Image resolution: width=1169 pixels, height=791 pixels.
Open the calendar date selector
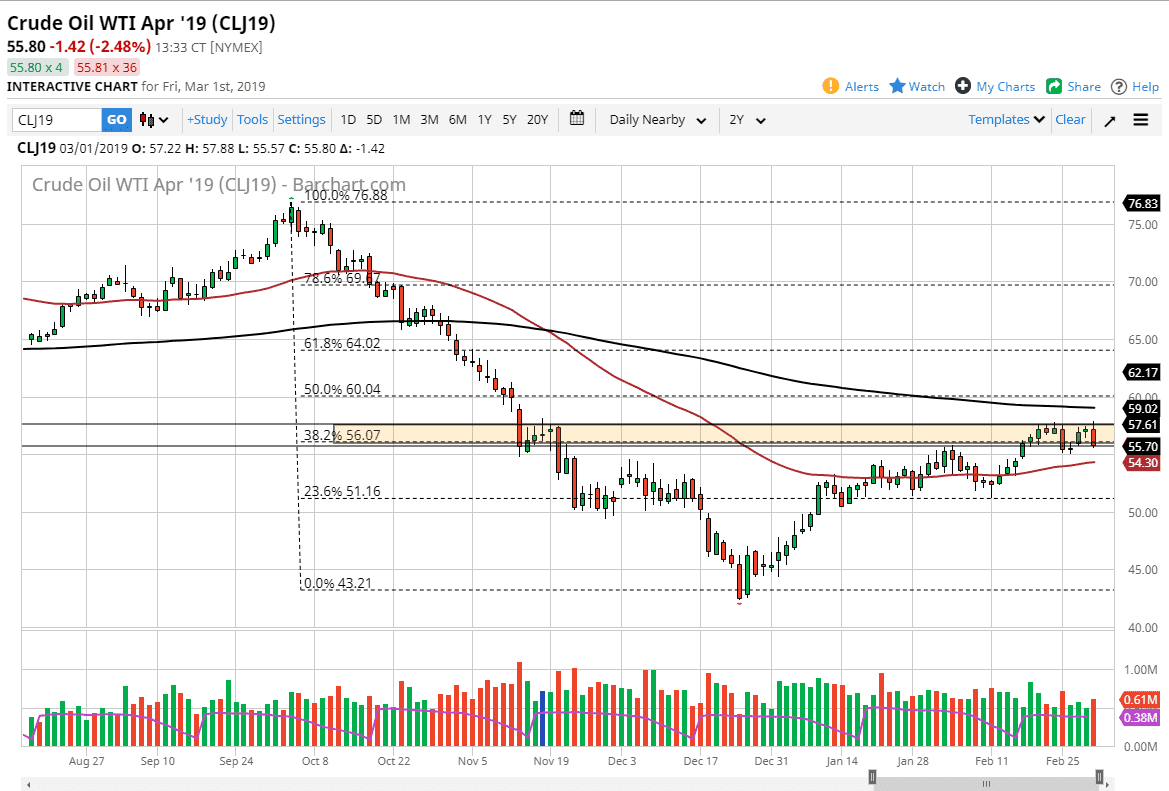point(577,118)
